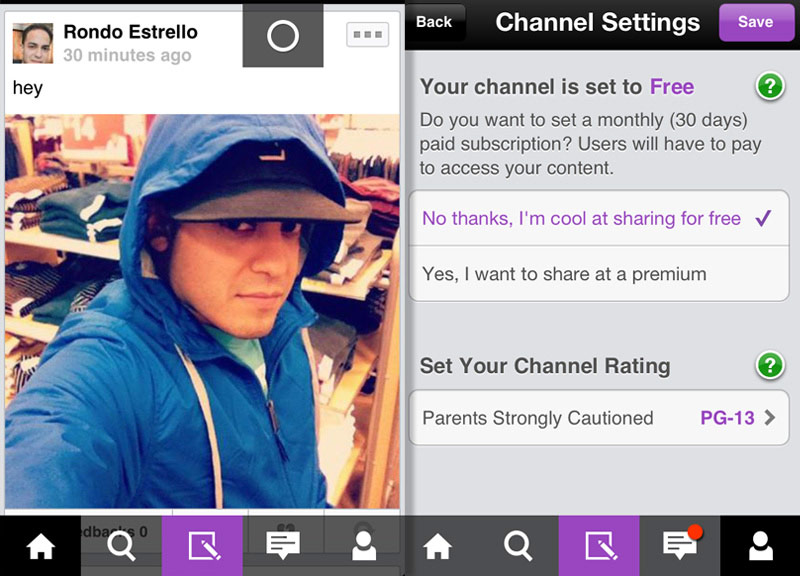Tap the home icon on the post feed screen

pyautogui.click(x=40, y=546)
